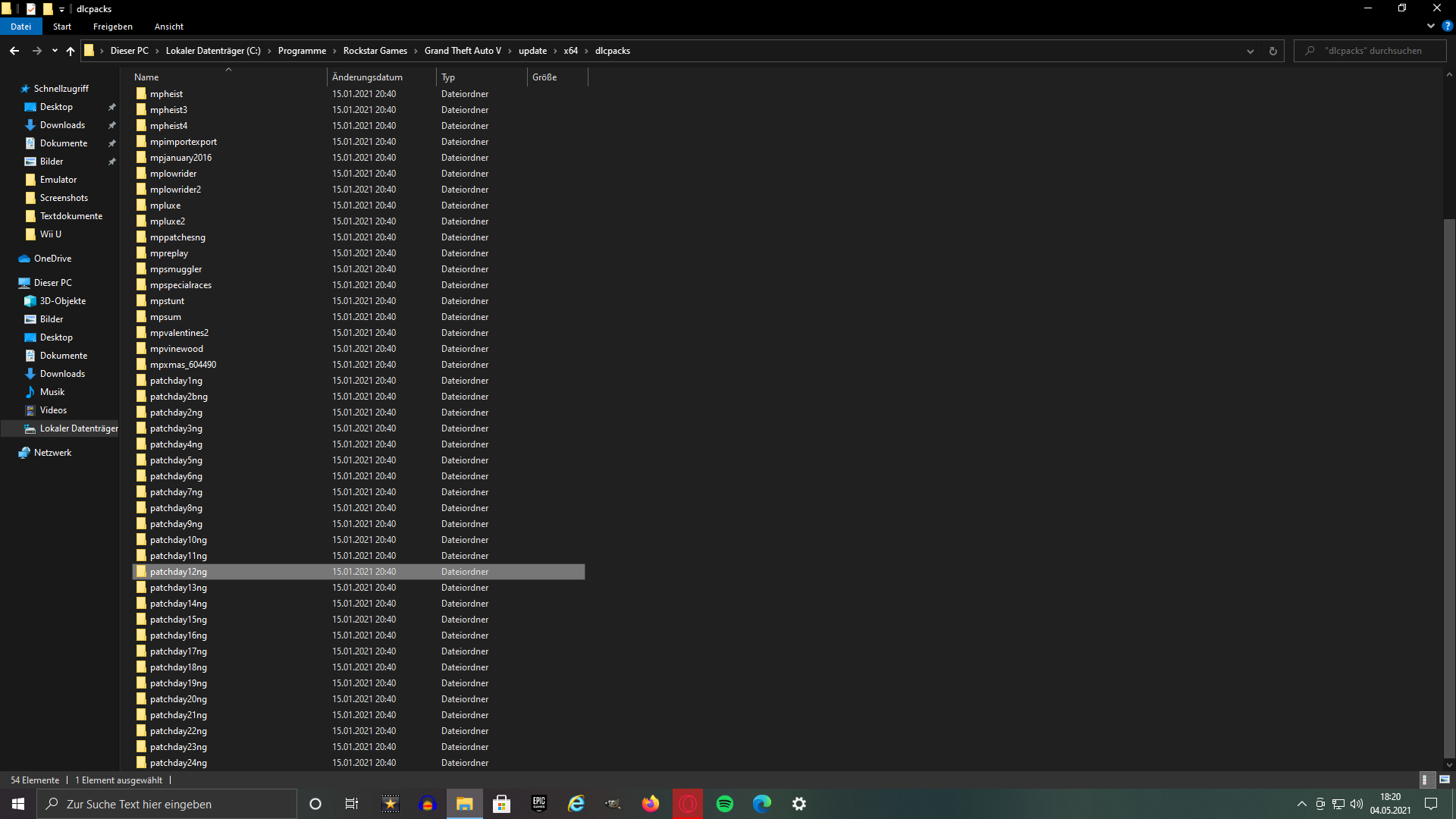Open the quick access toolbar customize menu
The height and width of the screenshot is (819, 1456).
pyautogui.click(x=61, y=9)
